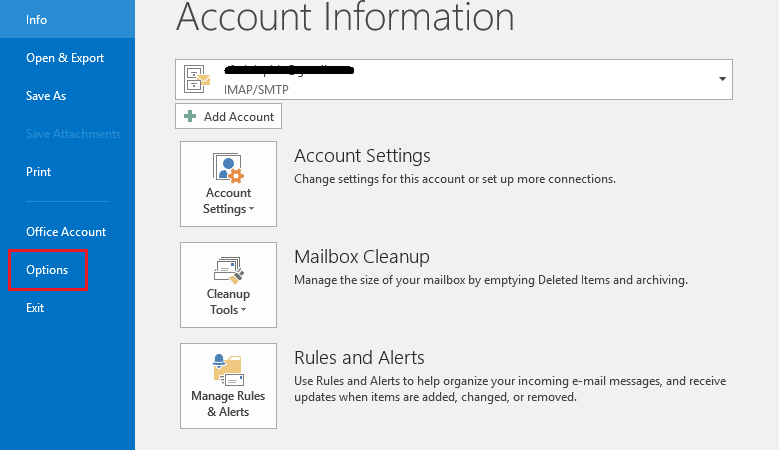
Task: Click the Account Settings person-gear icon
Action: point(229,168)
